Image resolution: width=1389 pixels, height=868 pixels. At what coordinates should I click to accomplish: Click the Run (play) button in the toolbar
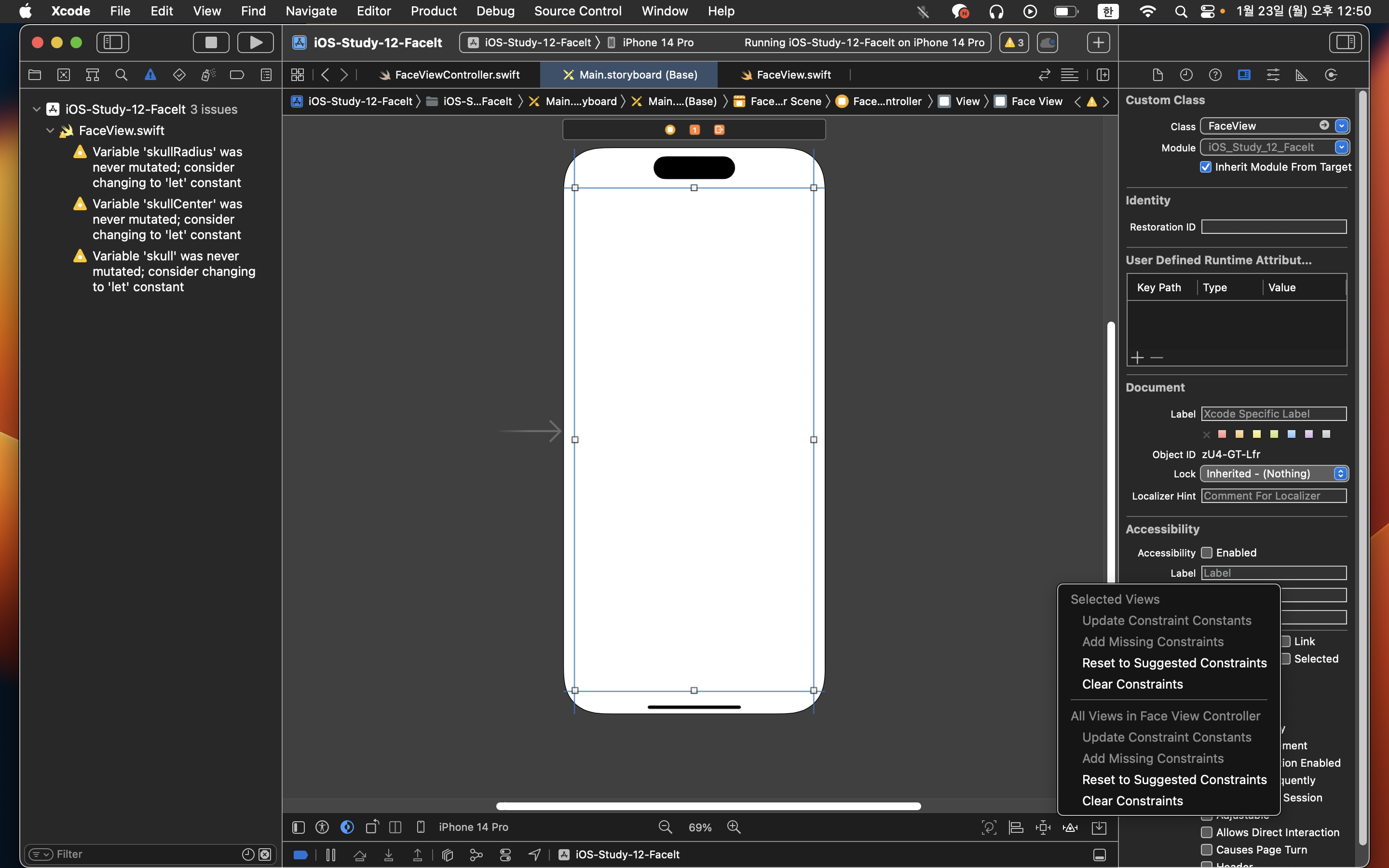[x=256, y=42]
